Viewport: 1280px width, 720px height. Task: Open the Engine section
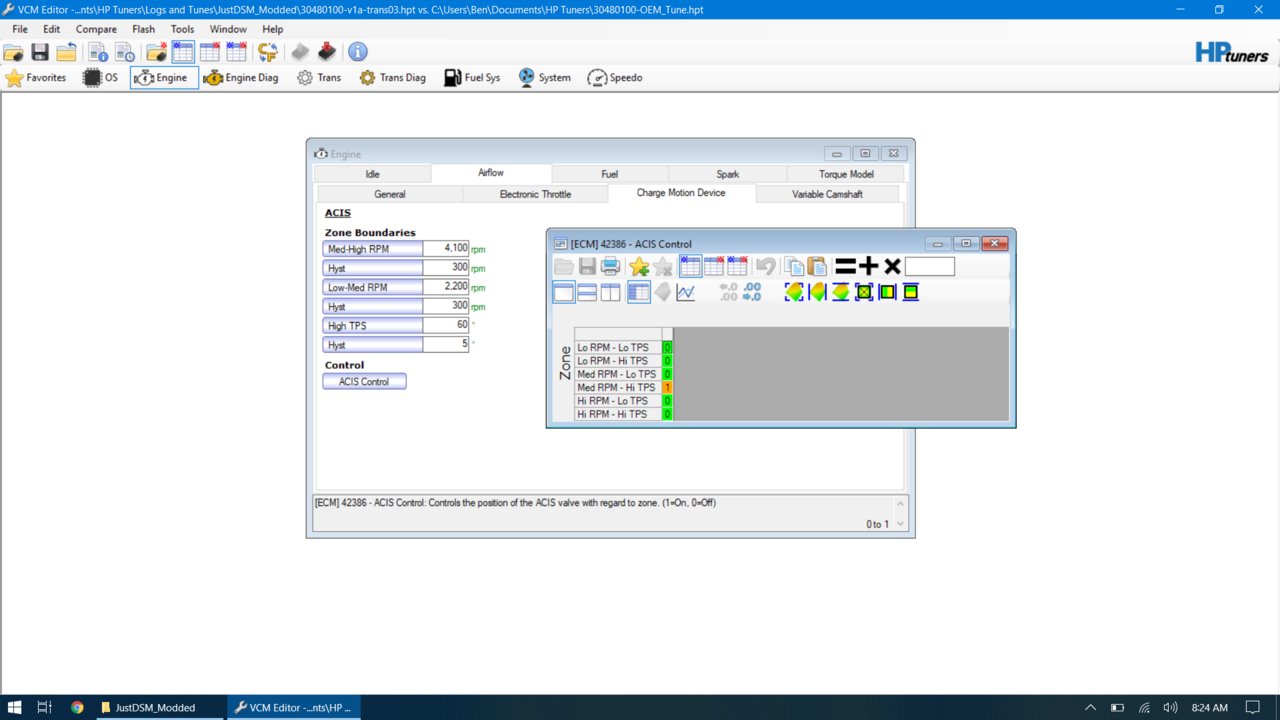pos(164,78)
